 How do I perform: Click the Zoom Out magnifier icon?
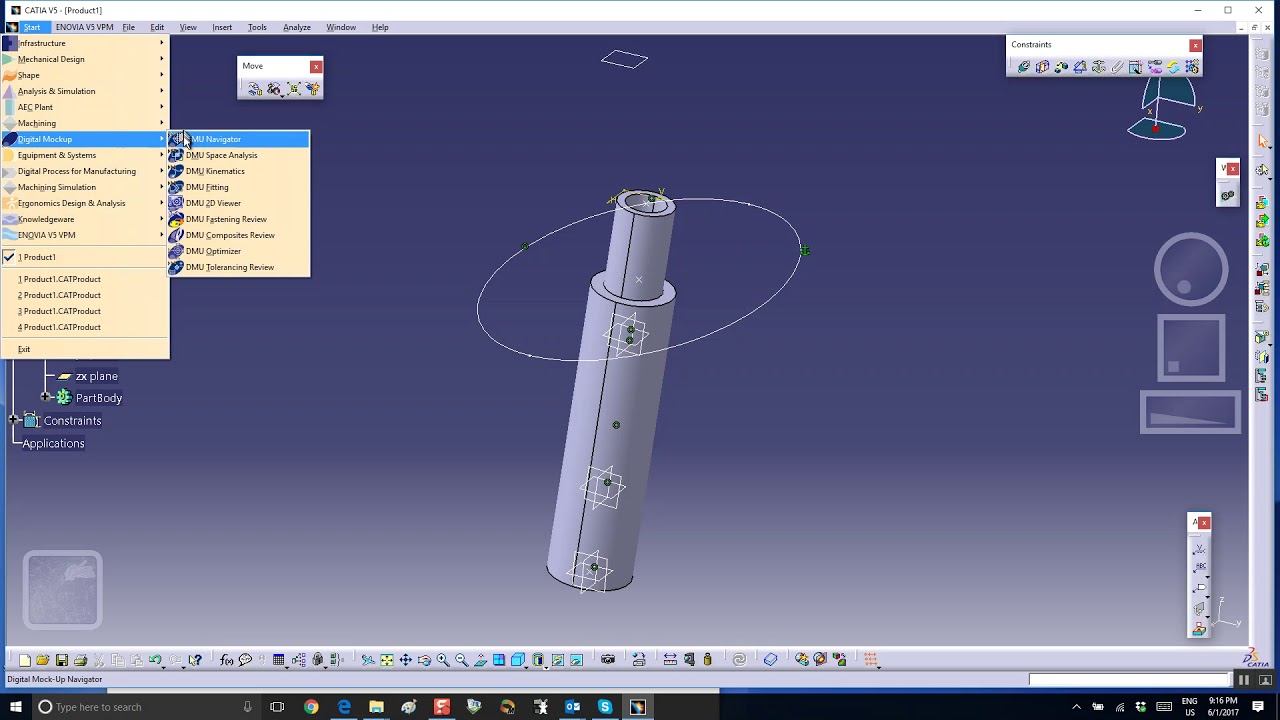point(461,660)
